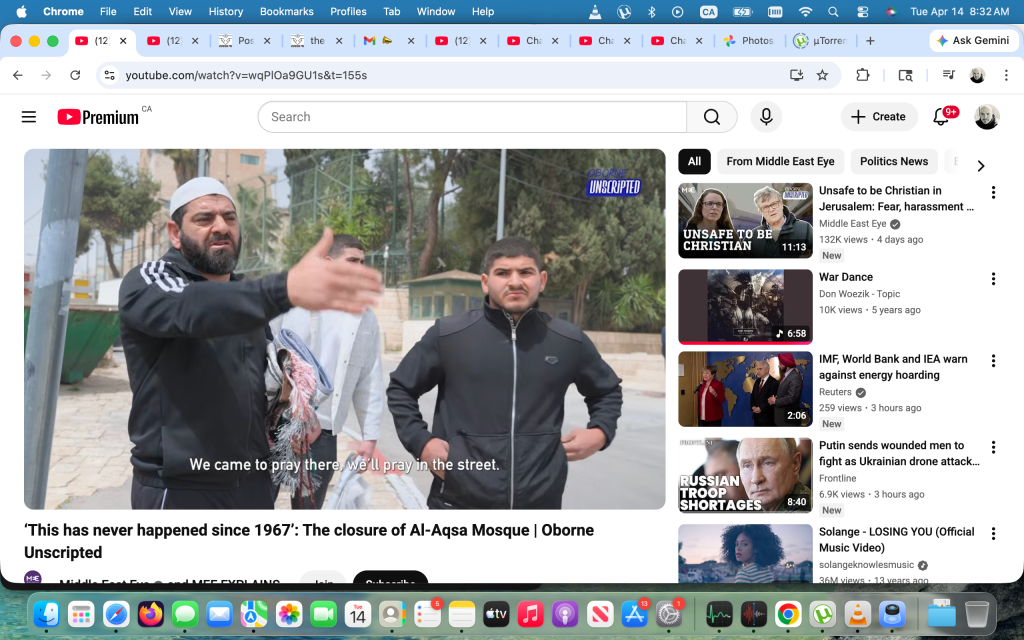The height and width of the screenshot is (640, 1024).
Task: Select the Politics News filter chip
Action: click(x=893, y=162)
